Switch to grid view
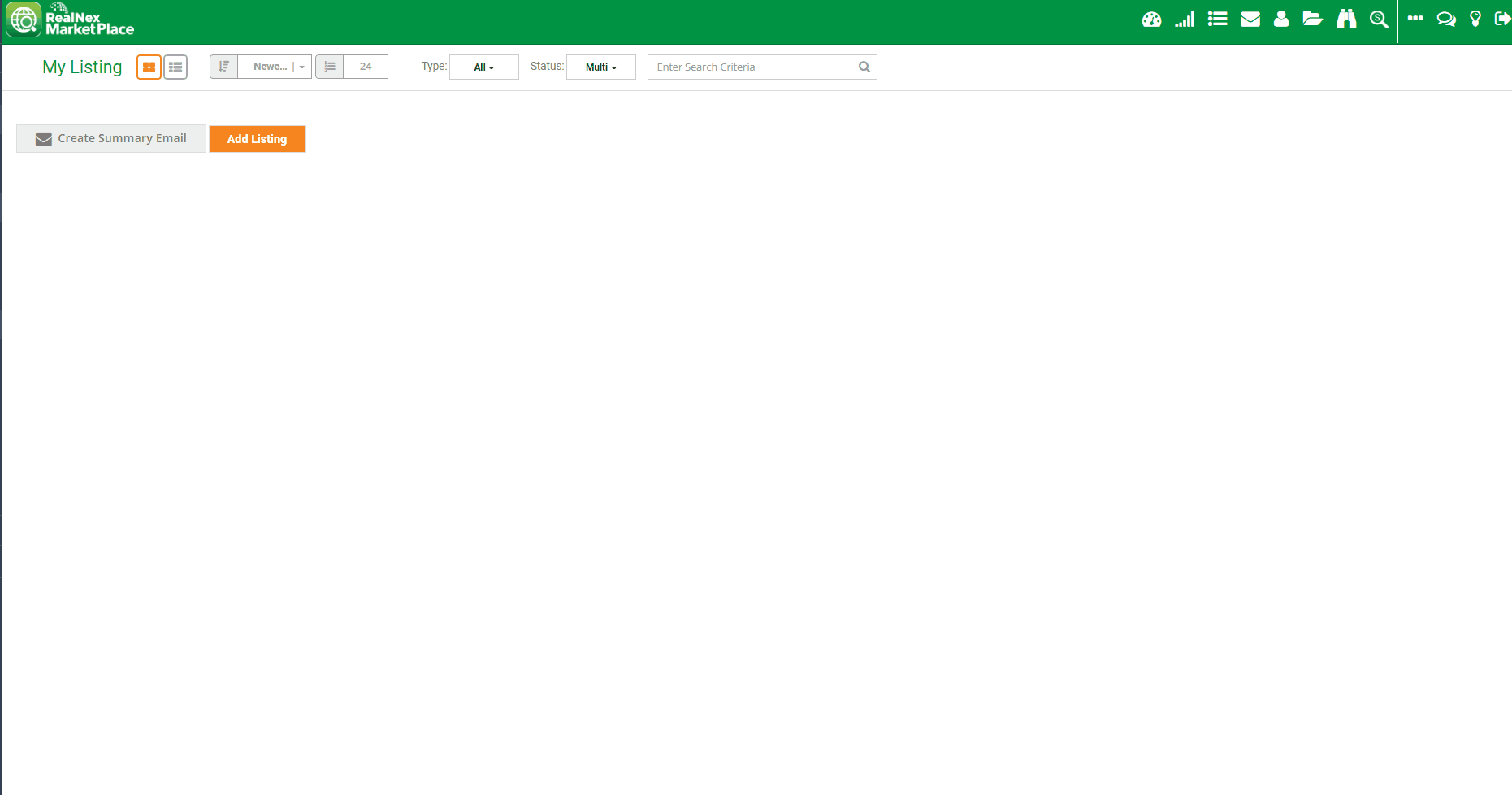The height and width of the screenshot is (795, 1512). click(149, 67)
